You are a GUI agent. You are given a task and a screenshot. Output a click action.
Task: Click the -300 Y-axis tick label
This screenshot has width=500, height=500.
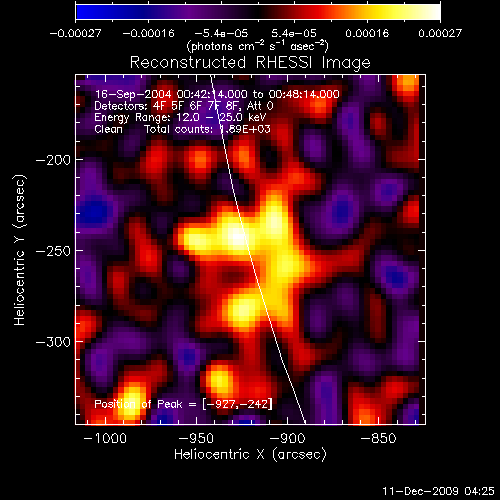coord(53,342)
